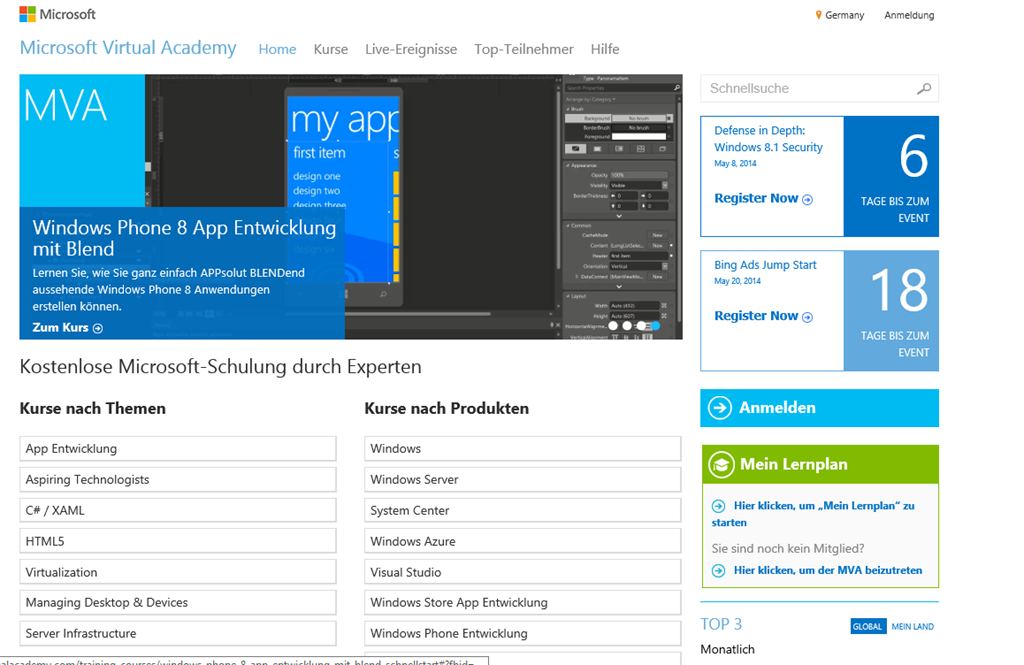Open the Server Infrastructure topic

pyautogui.click(x=178, y=634)
